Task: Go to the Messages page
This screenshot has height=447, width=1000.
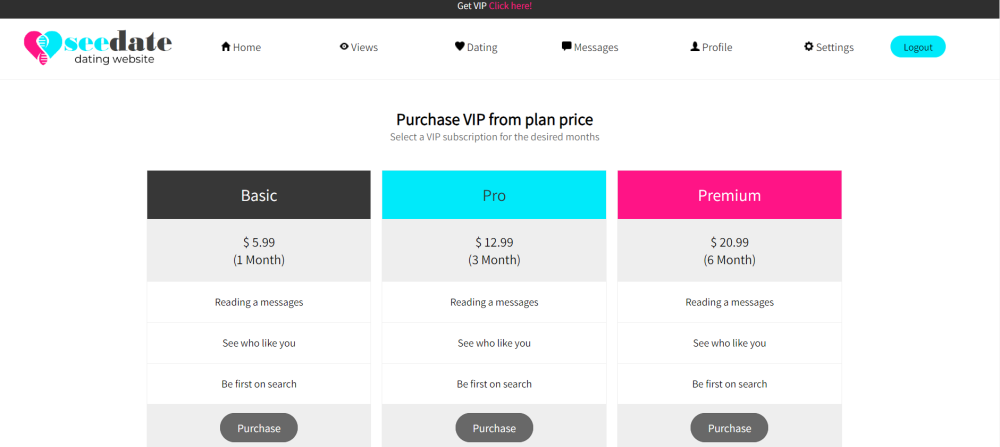Action: click(590, 47)
